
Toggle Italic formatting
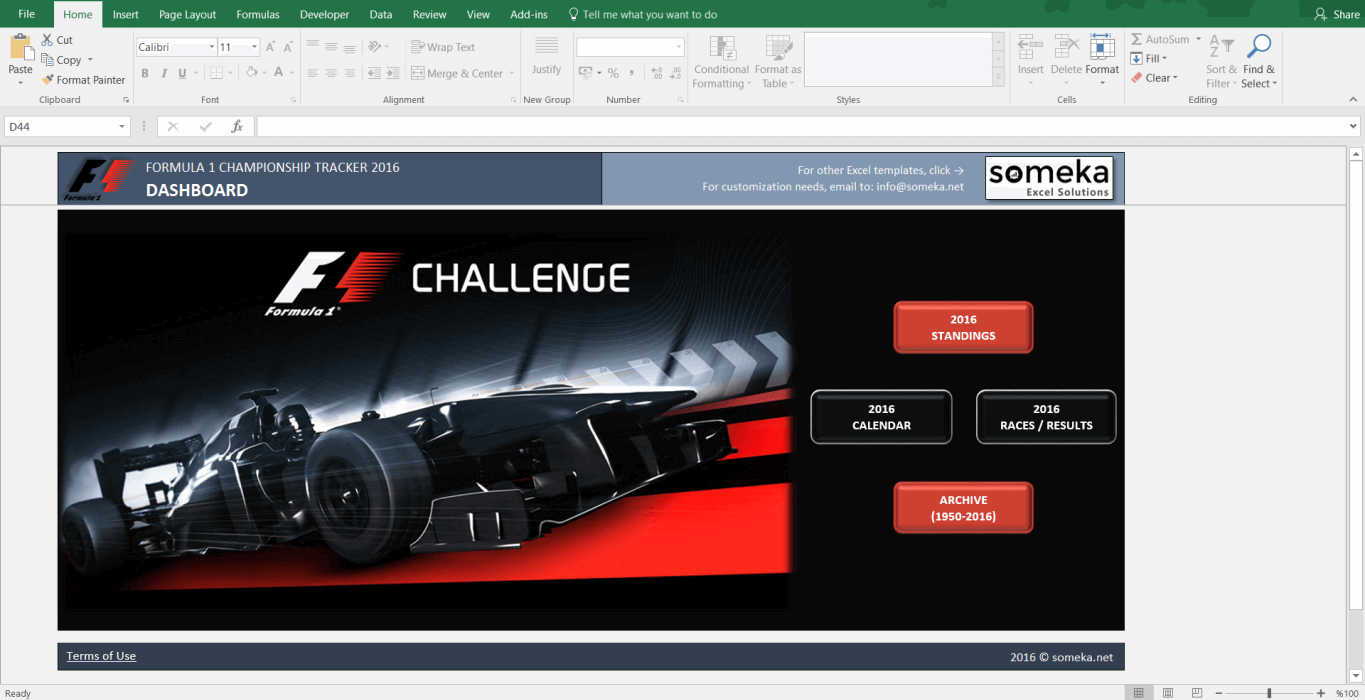[x=163, y=73]
